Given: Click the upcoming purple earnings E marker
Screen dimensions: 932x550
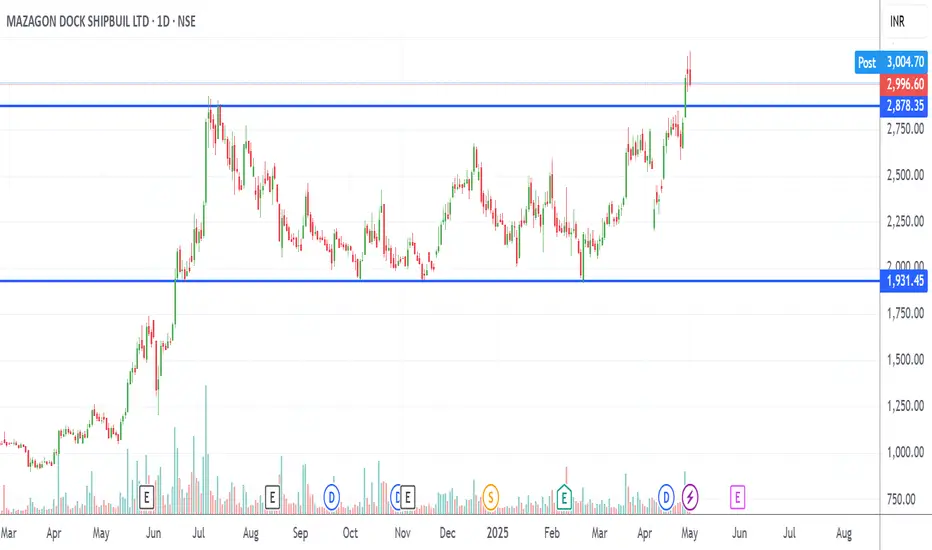Looking at the screenshot, I should [737, 496].
